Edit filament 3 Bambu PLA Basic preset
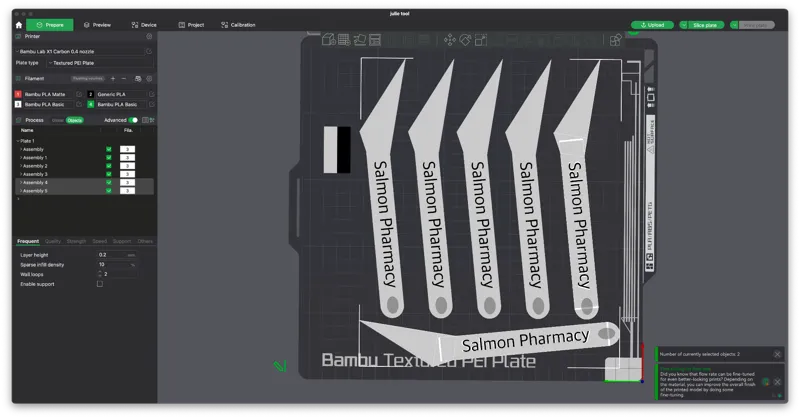Viewport: 800px width, 418px height. point(79,104)
